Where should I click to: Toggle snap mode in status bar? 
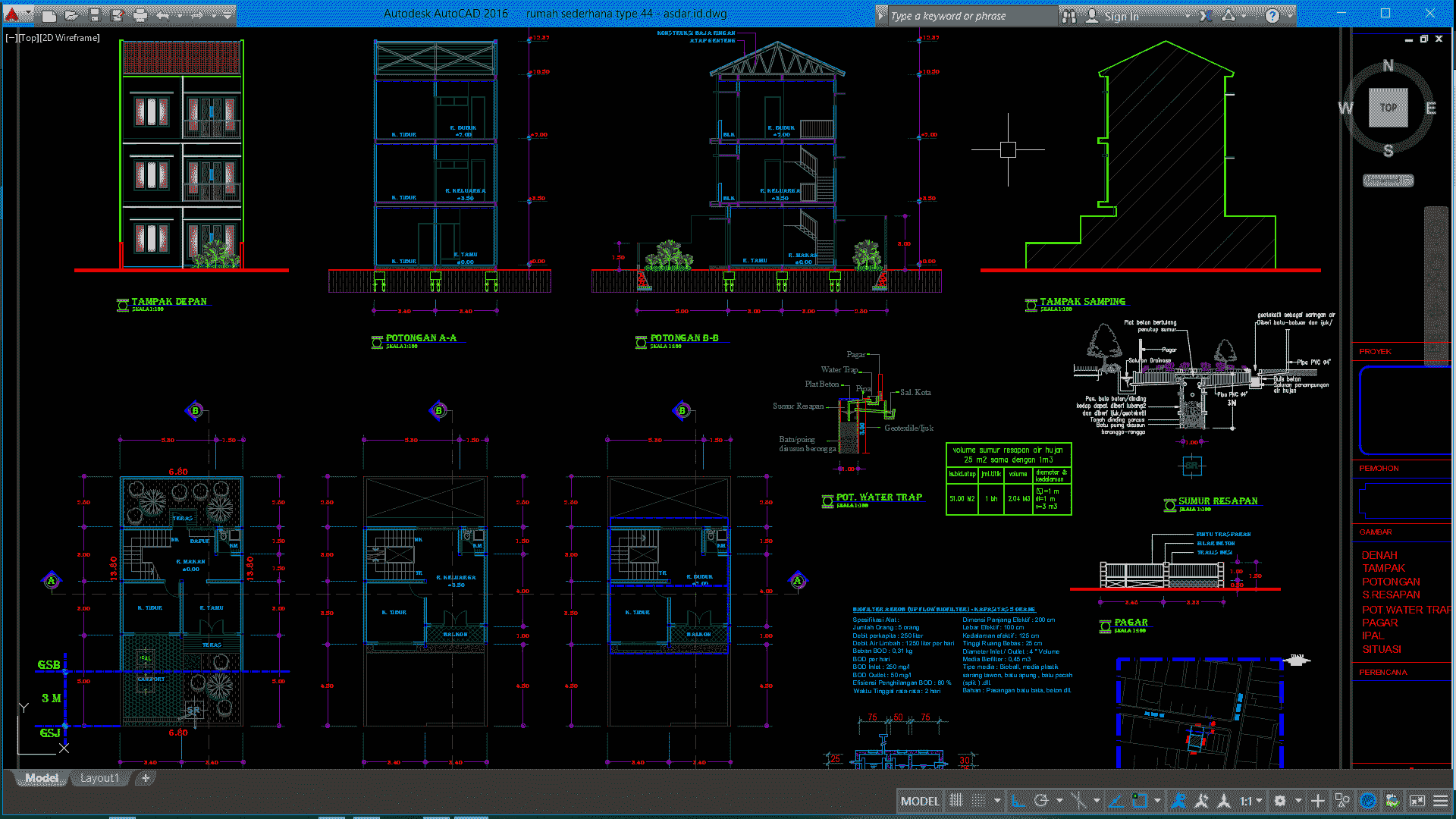[979, 801]
